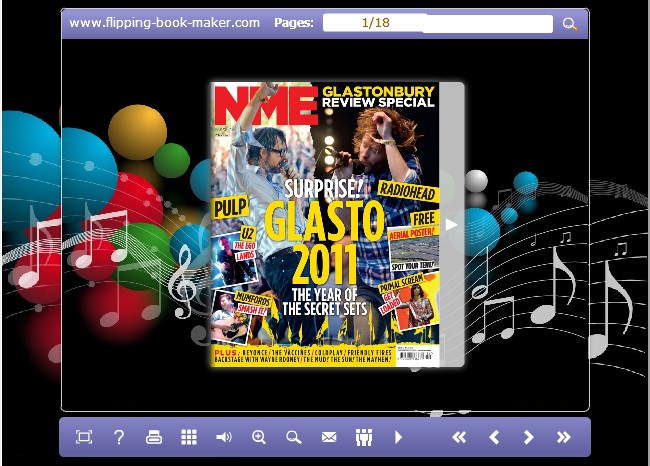650x466 pixels.
Task: Toggle fullscreen view icon in bottom toolbar
Action: [x=84, y=437]
